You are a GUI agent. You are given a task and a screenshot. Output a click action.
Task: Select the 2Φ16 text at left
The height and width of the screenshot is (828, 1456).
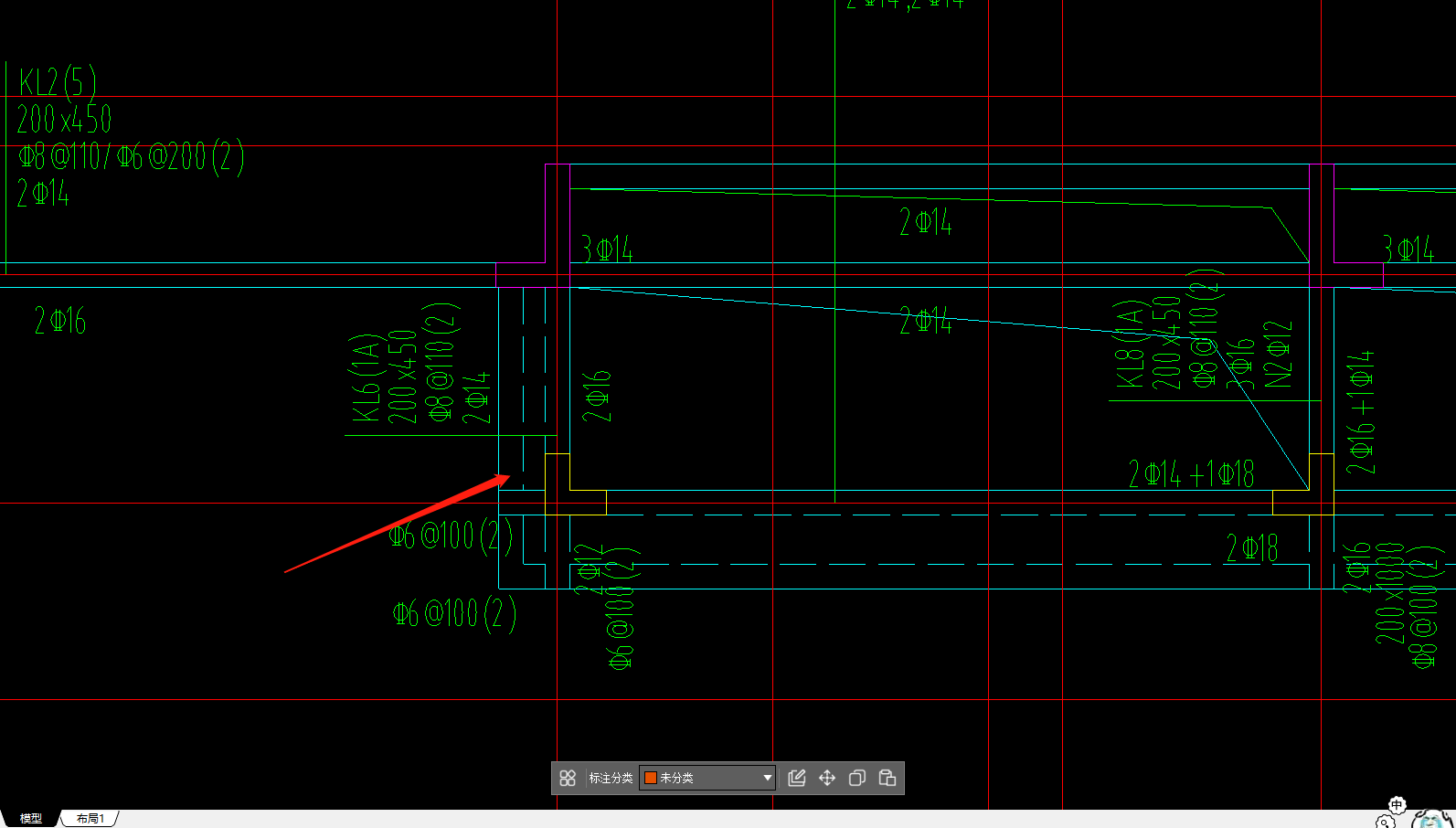click(60, 321)
